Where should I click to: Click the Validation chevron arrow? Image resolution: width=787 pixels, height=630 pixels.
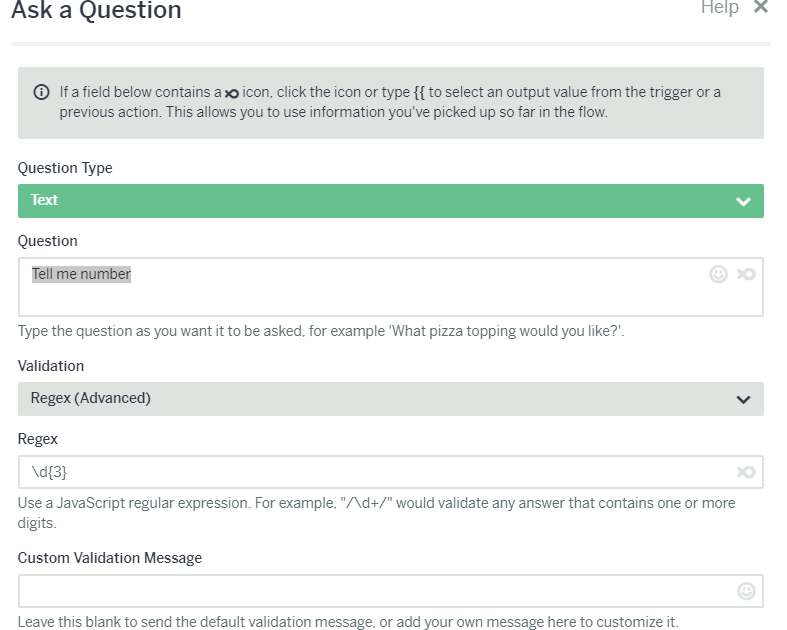(743, 400)
